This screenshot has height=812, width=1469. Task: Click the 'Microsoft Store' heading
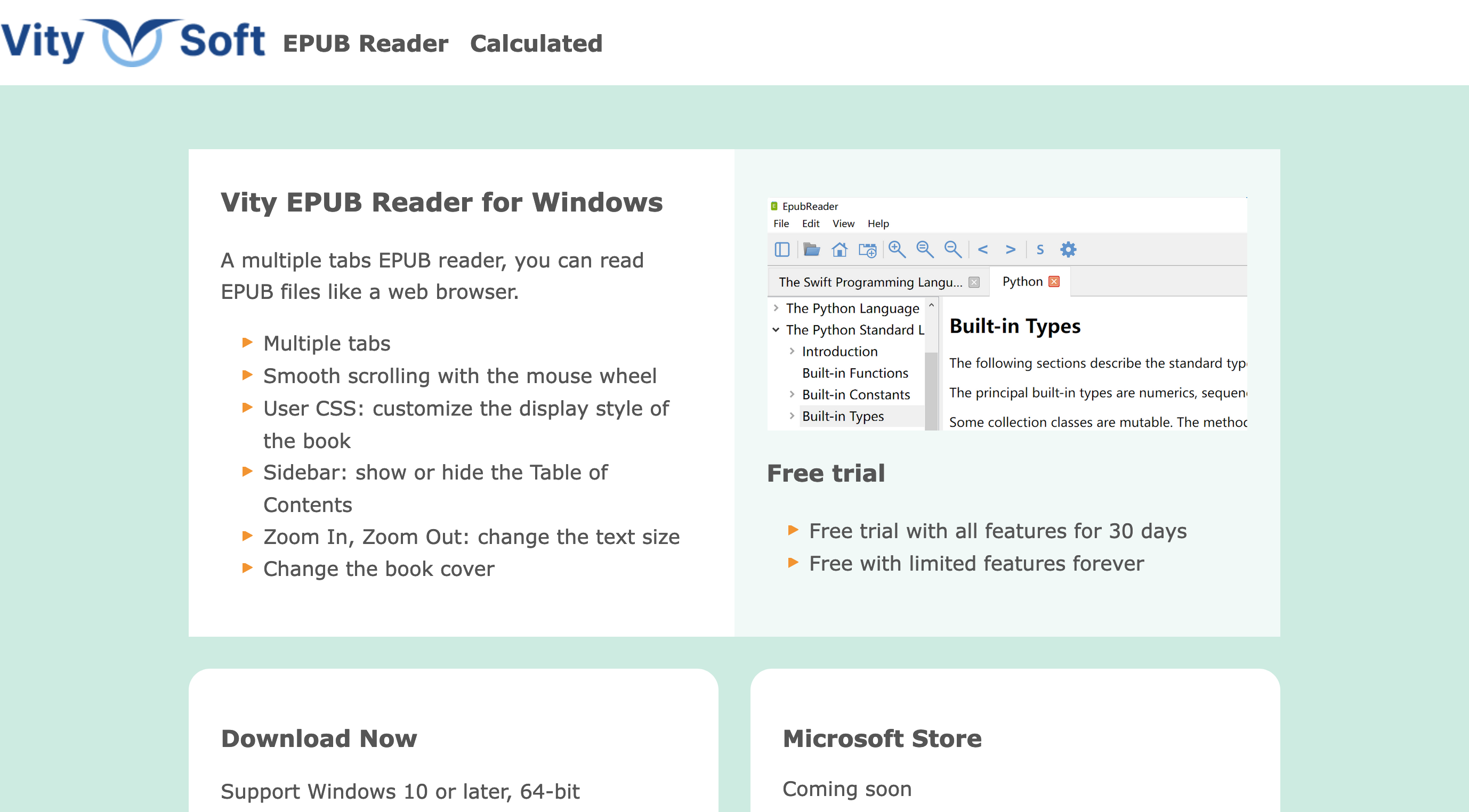pos(882,738)
